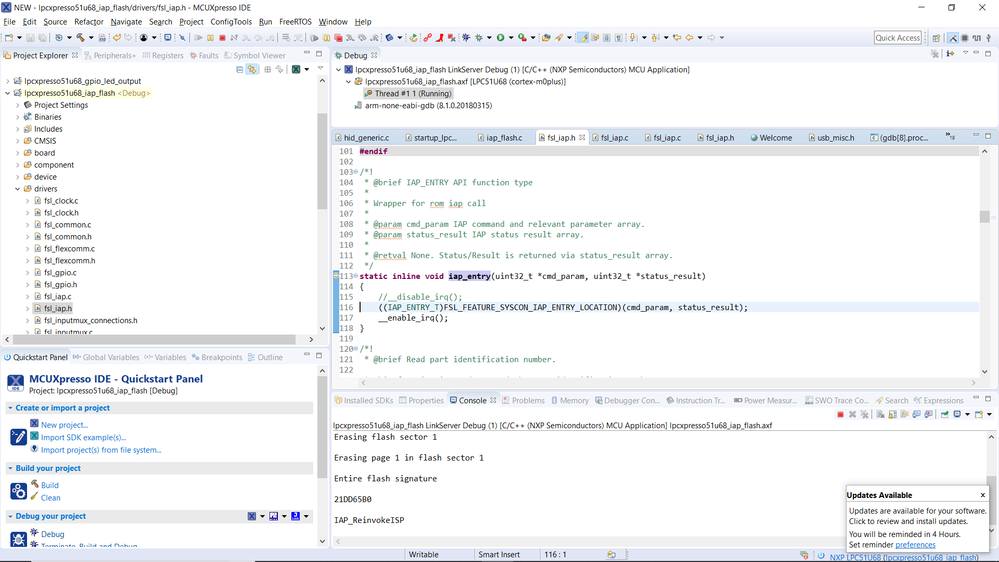The image size is (999, 562).
Task: Collapse the drivers folder in Project Explorer
Action: [x=17, y=189]
